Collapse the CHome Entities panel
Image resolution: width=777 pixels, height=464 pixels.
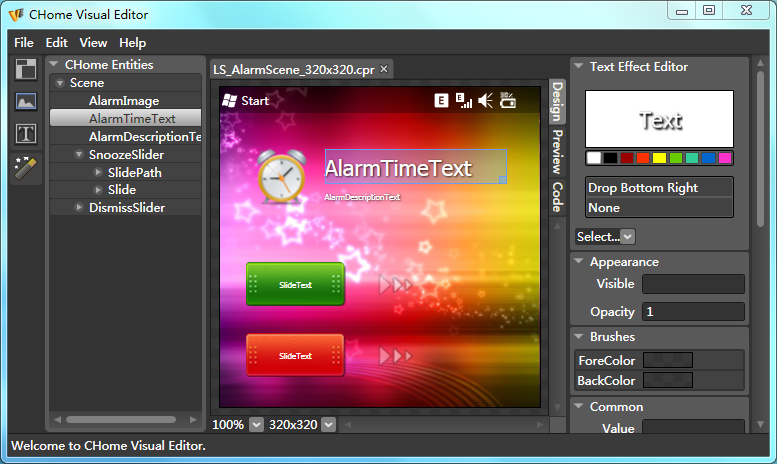coord(54,64)
